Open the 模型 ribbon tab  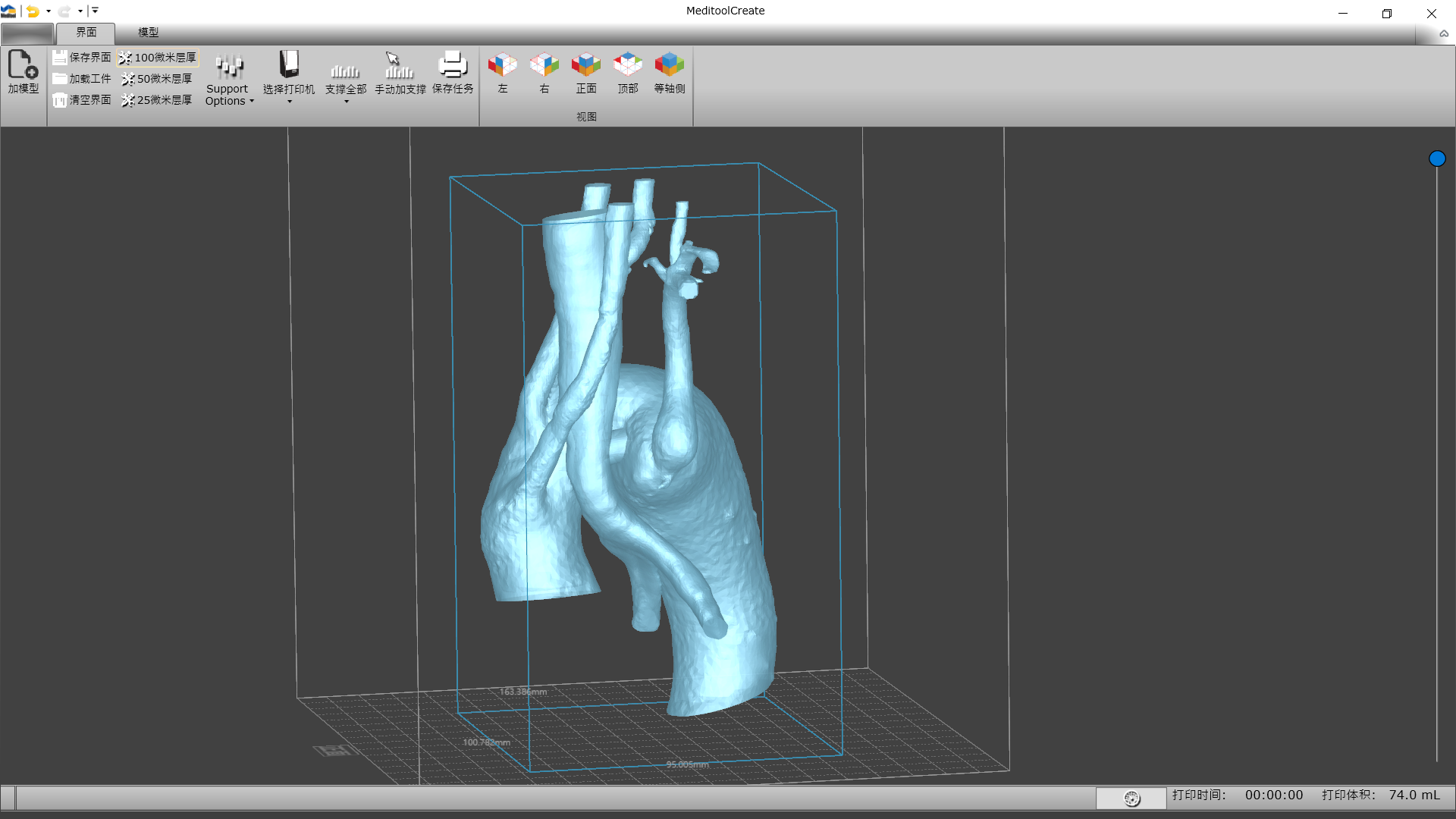(x=148, y=33)
